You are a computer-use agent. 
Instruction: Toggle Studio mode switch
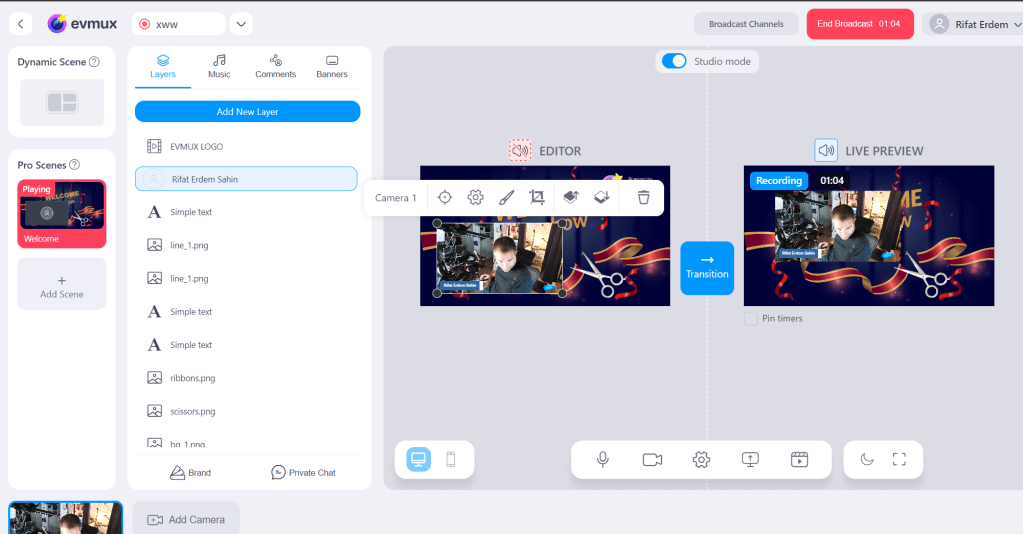coord(674,61)
